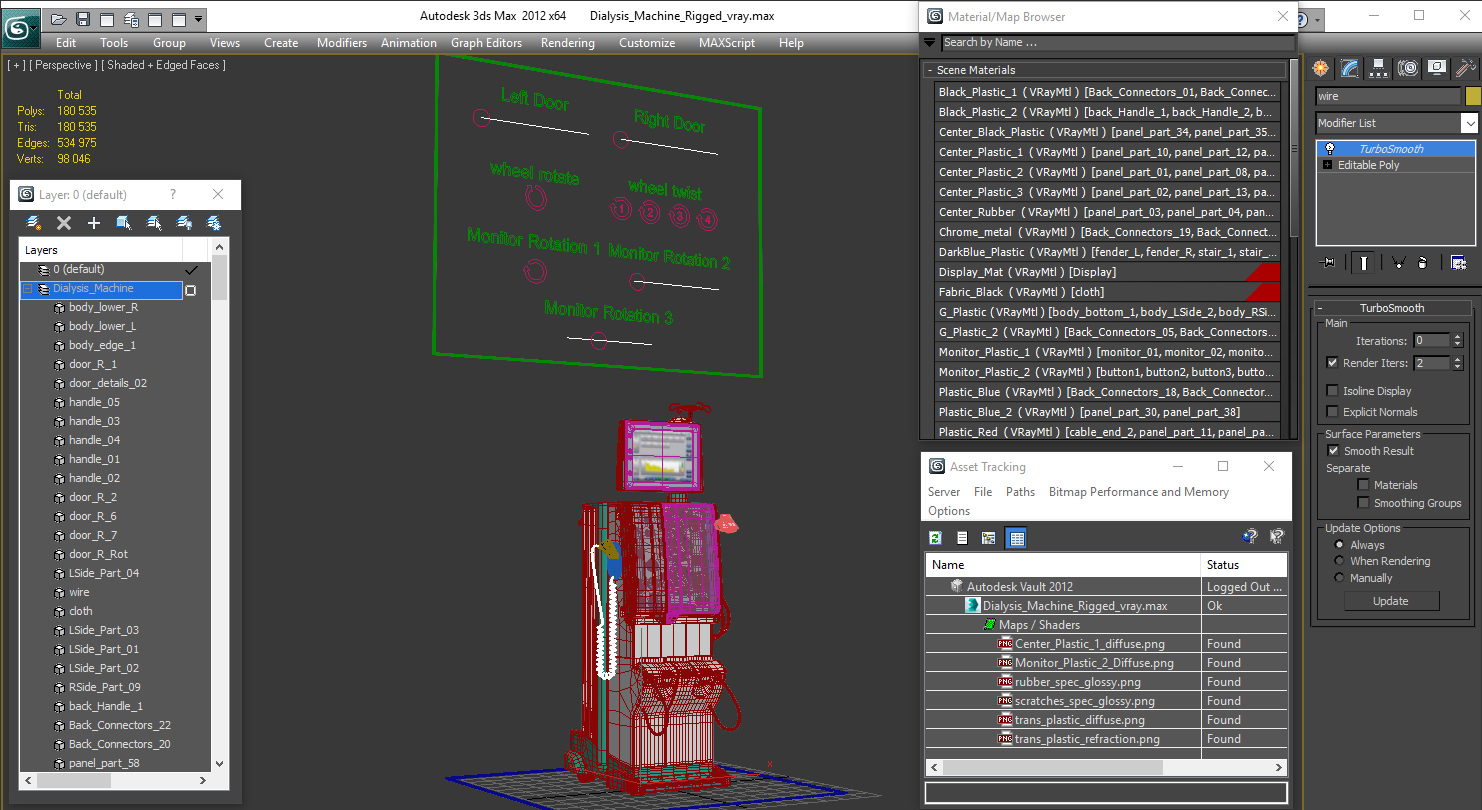Delete highlighted empty layers X icon
The width and height of the screenshot is (1482, 810).
coord(64,223)
